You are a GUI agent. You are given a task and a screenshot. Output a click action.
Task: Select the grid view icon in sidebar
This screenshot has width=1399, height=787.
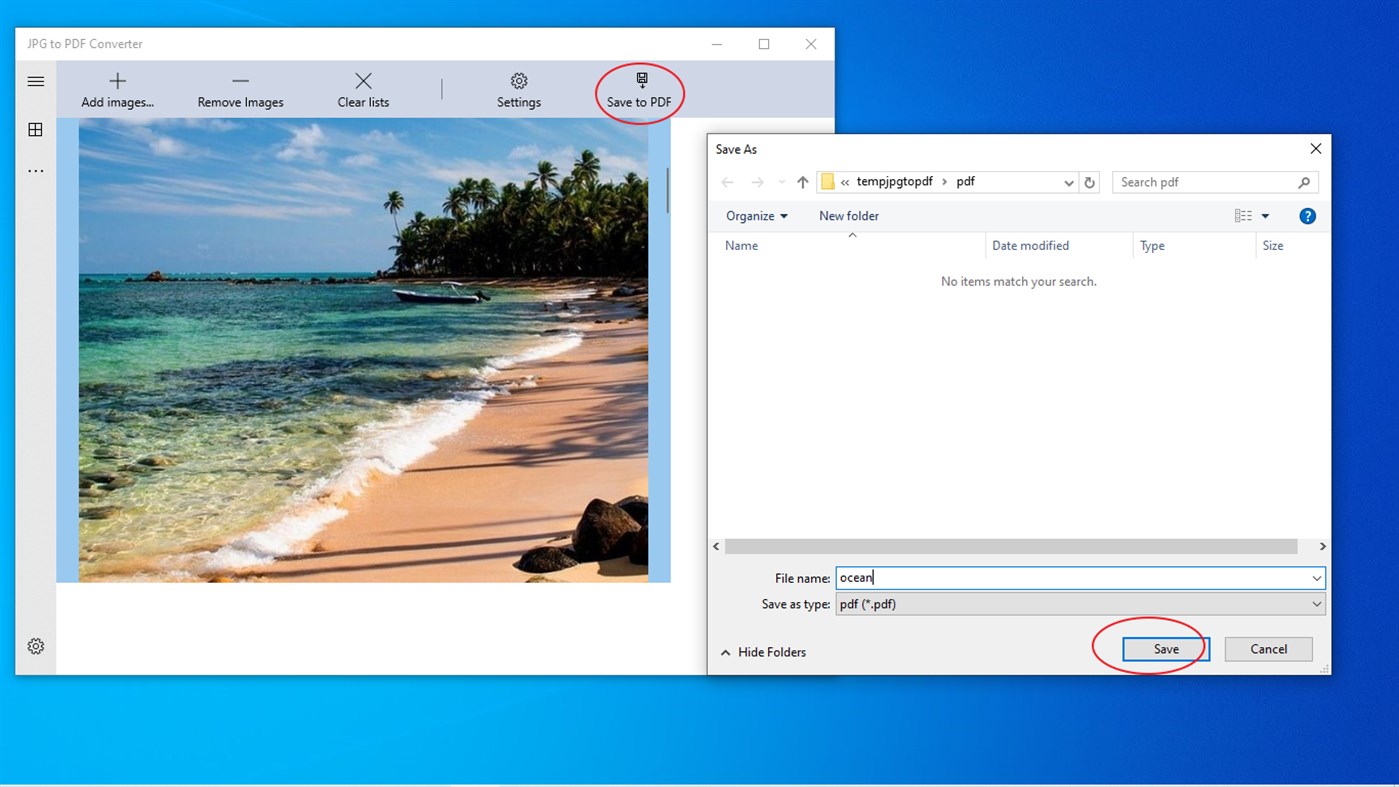(x=35, y=129)
